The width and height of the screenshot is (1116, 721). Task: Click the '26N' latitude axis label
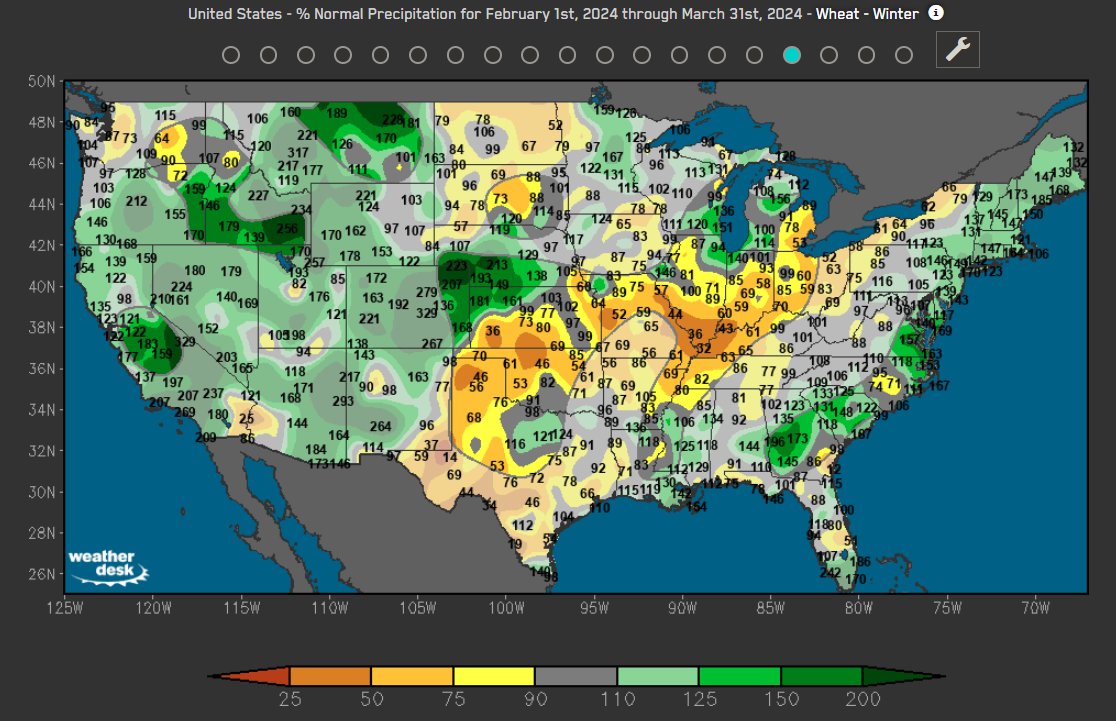click(41, 574)
